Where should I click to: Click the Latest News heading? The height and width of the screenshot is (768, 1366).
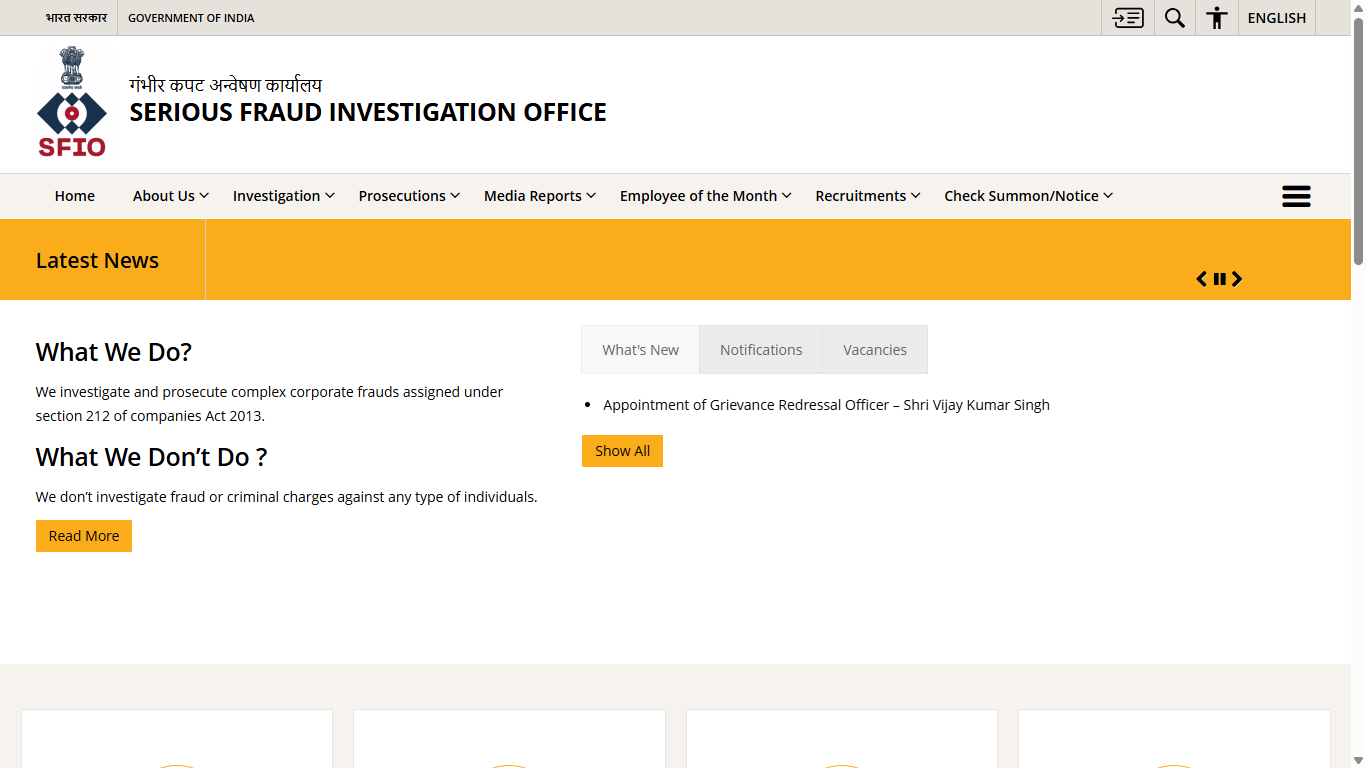(97, 260)
